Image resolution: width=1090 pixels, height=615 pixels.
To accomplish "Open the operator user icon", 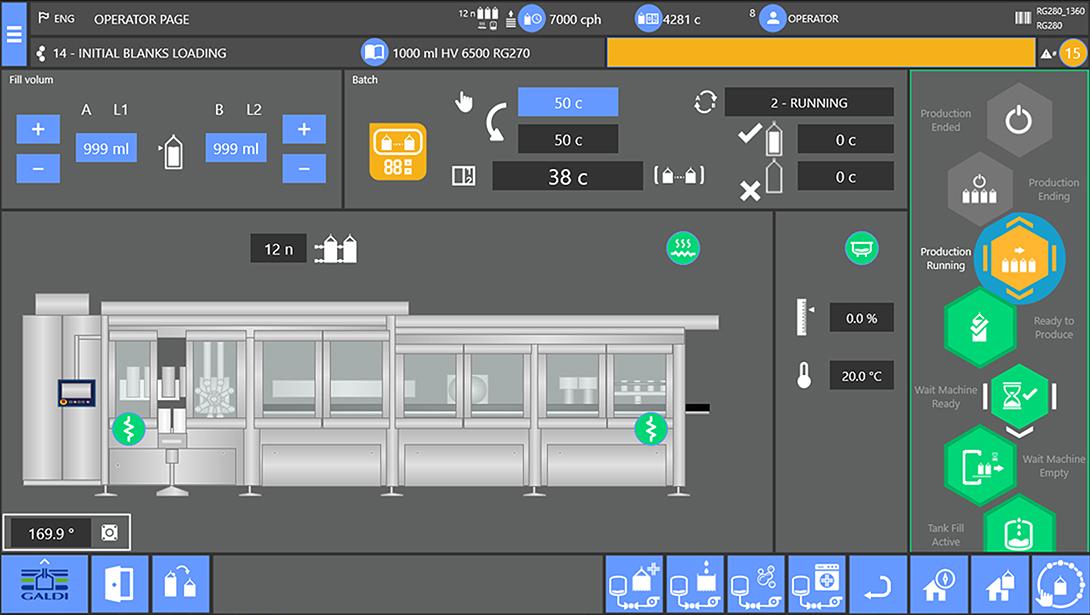I will click(x=772, y=18).
